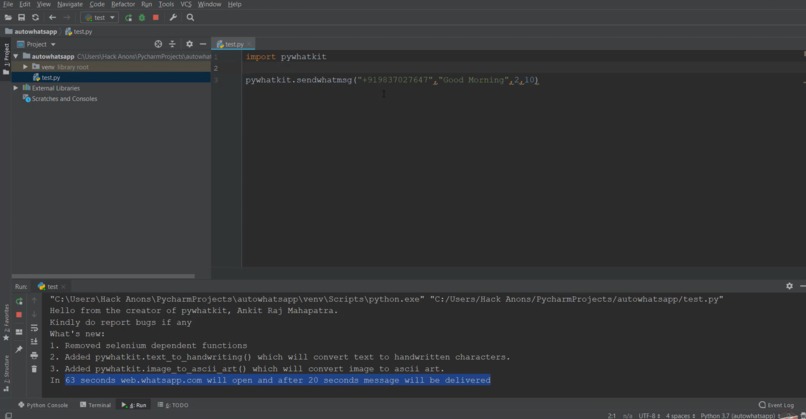Open the Event Log
Image resolution: width=806 pixels, height=419 pixels.
tap(776, 405)
